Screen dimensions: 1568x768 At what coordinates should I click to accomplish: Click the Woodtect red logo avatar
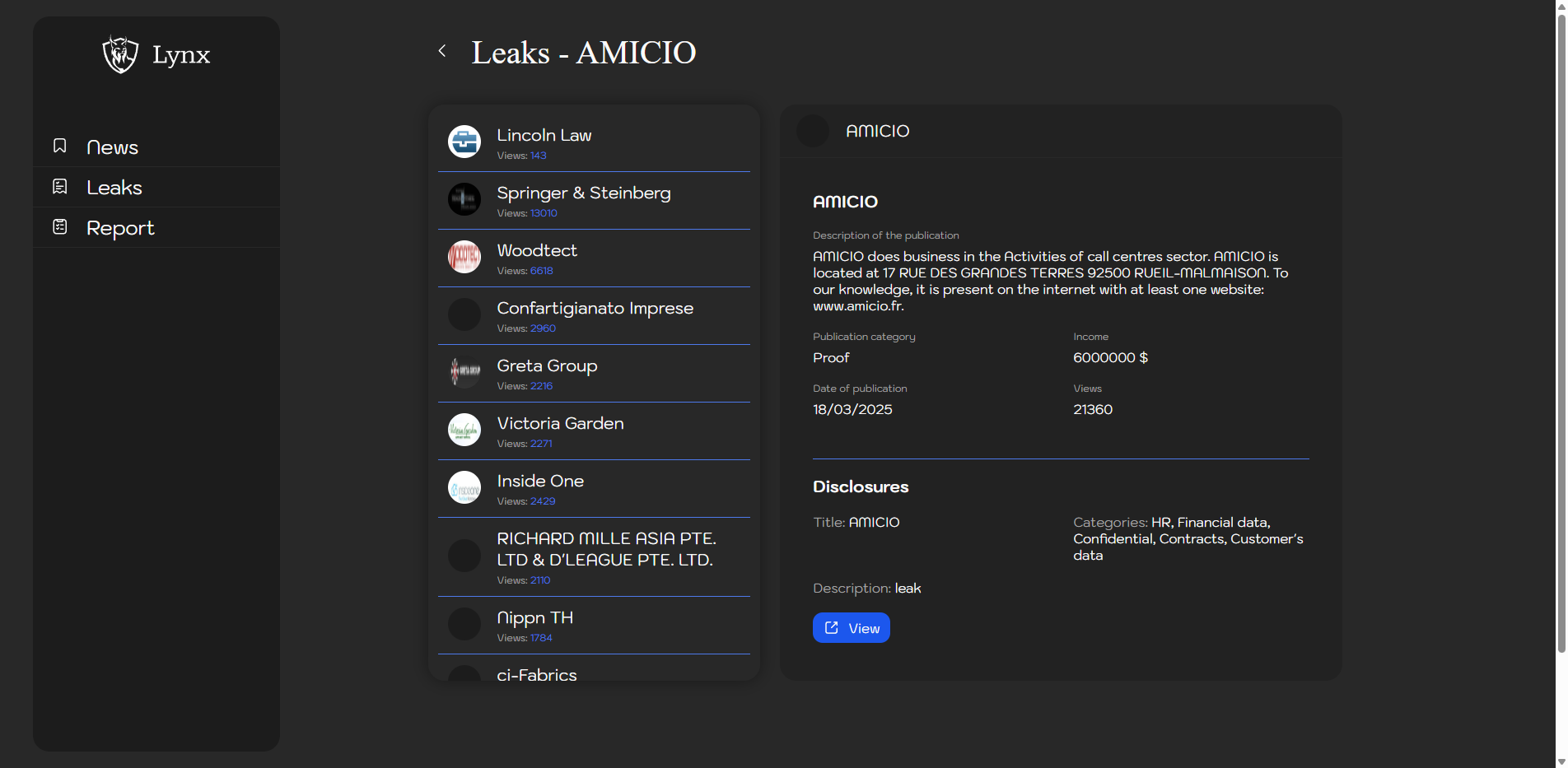point(464,257)
